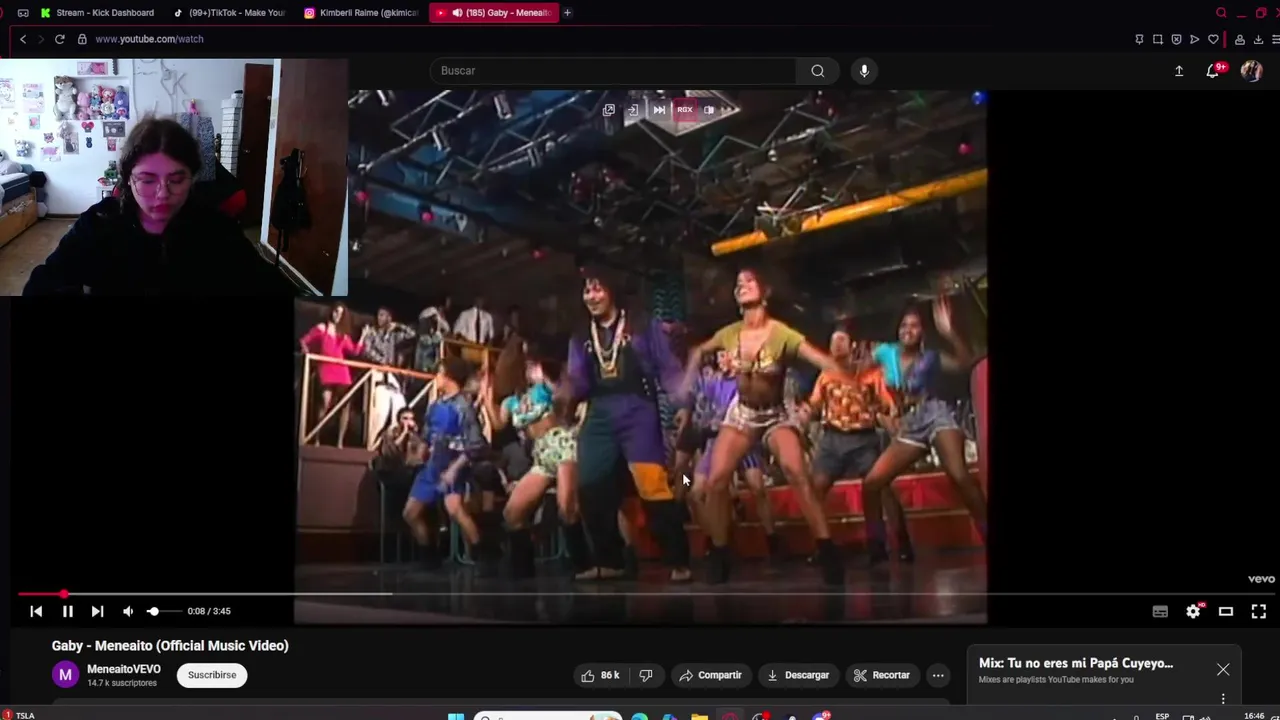
Task: Open the taskbar clock showing 16:46
Action: [1254, 716]
